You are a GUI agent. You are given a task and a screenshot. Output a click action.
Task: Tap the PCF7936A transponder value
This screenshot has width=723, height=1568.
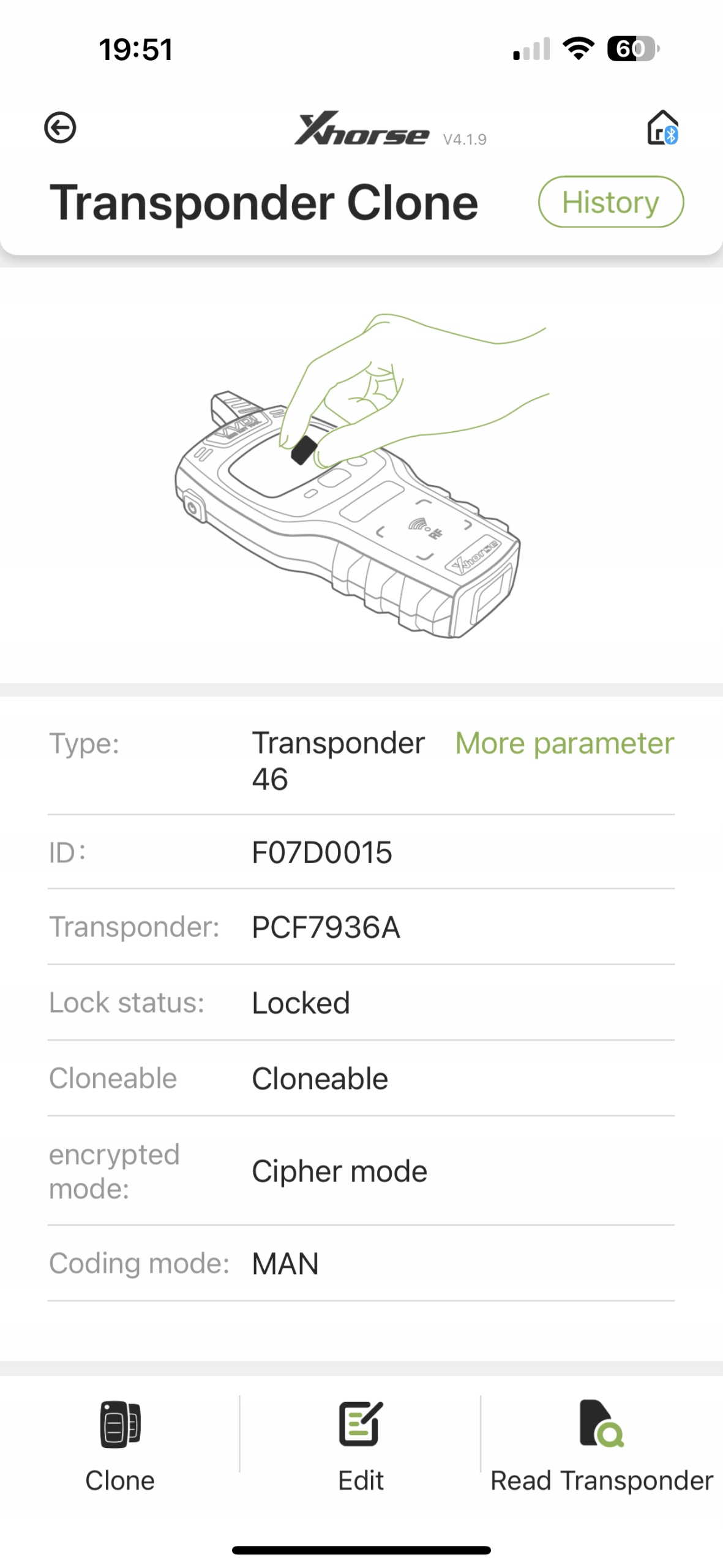point(326,927)
